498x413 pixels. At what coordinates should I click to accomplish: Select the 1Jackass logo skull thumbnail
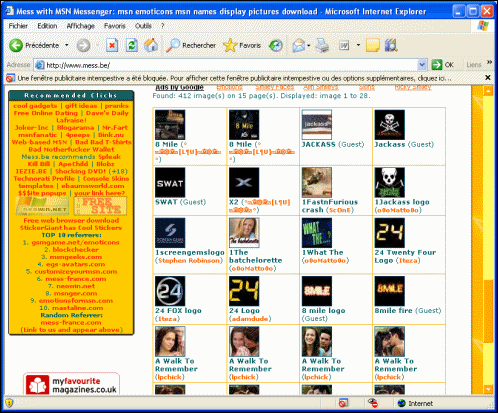point(390,182)
